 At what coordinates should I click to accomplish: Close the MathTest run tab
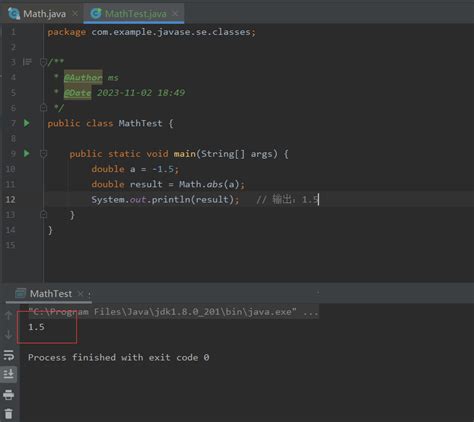point(80,294)
